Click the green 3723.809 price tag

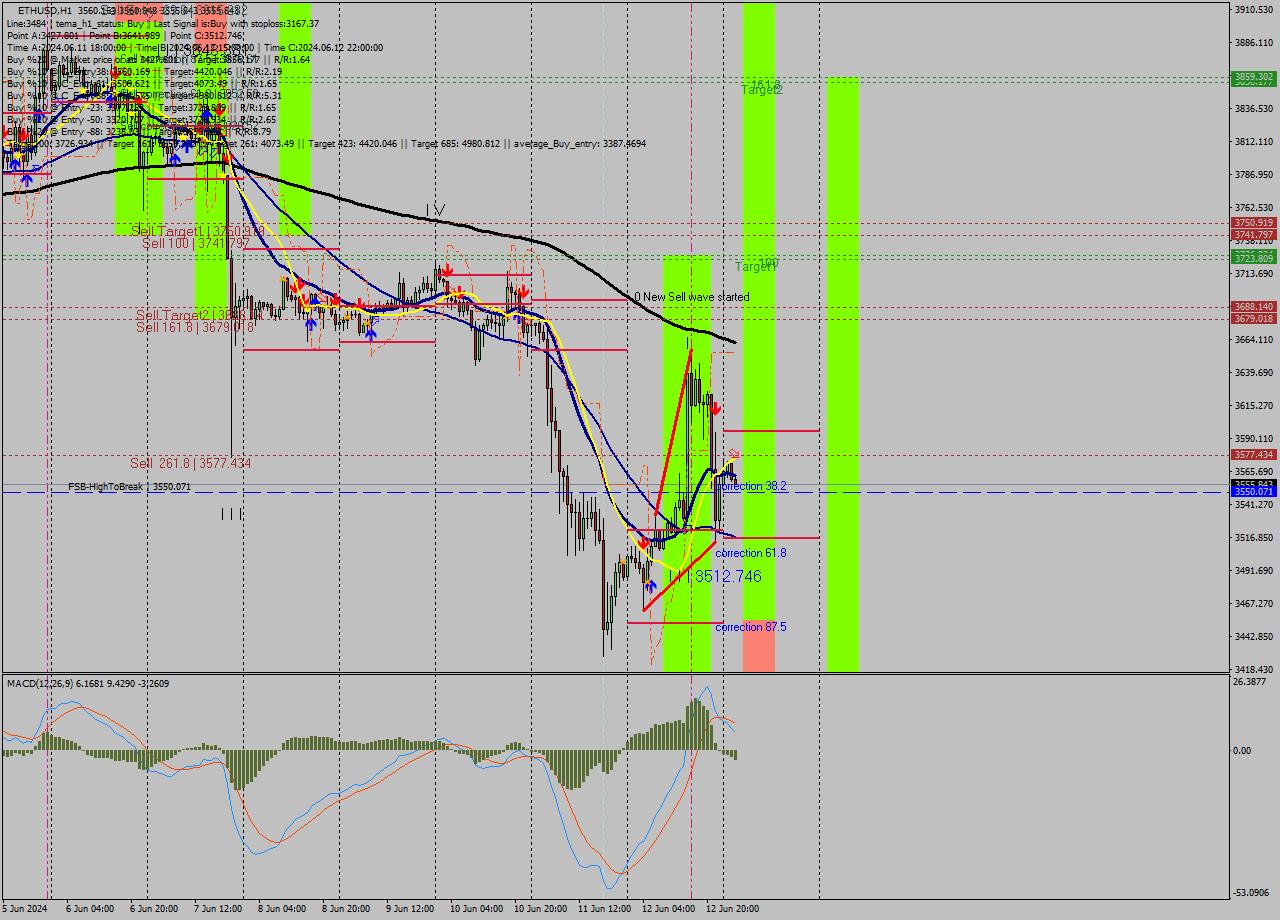(1253, 258)
